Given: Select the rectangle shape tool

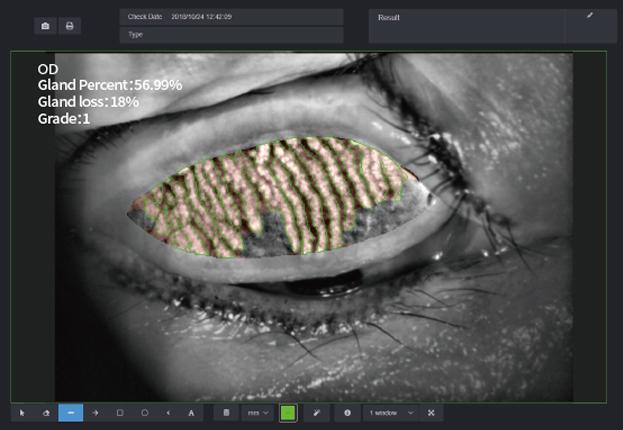Looking at the screenshot, I should pyautogui.click(x=120, y=412).
